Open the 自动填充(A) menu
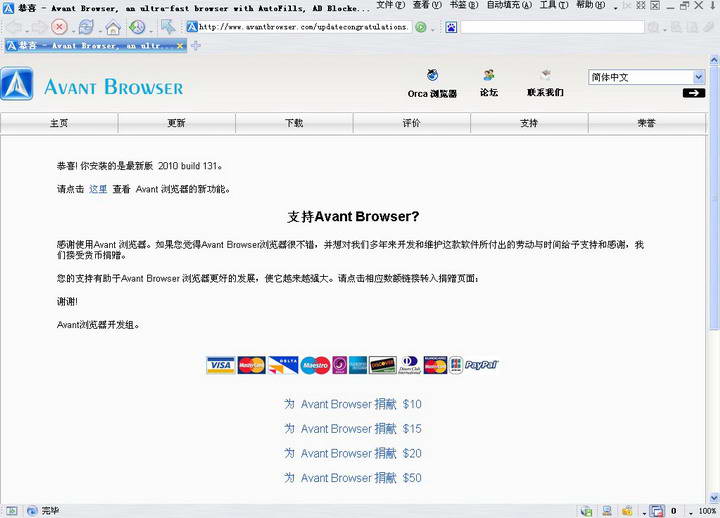Screen dimensions: 720x518 (x=509, y=5)
